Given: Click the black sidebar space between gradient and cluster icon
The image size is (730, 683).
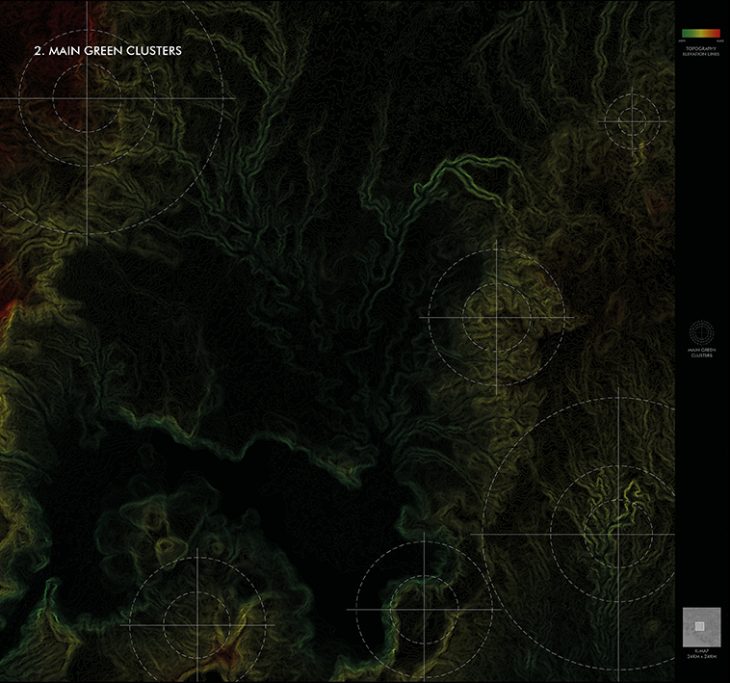Looking at the screenshot, I should tap(700, 180).
